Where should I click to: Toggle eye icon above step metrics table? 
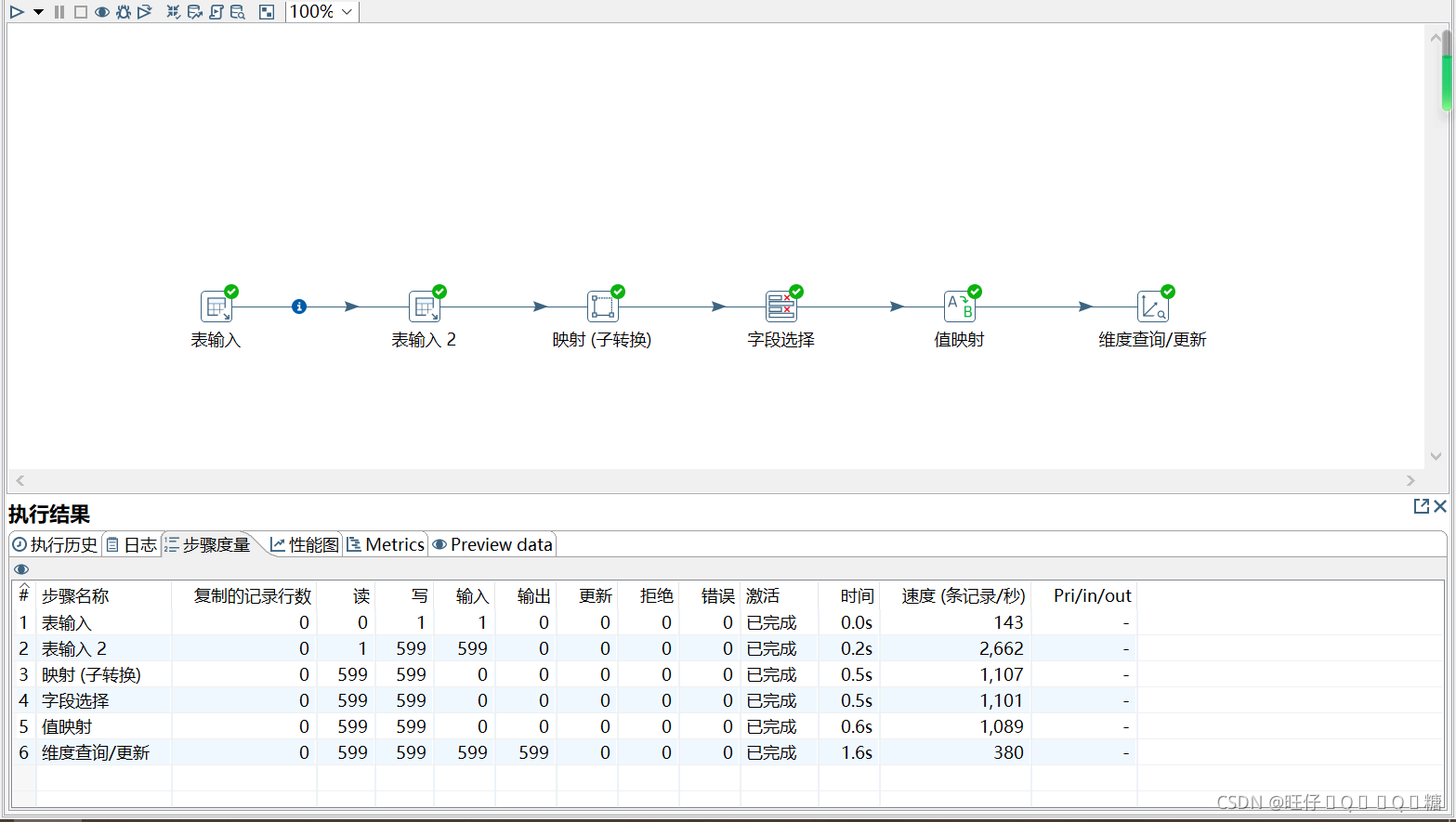tap(21, 569)
